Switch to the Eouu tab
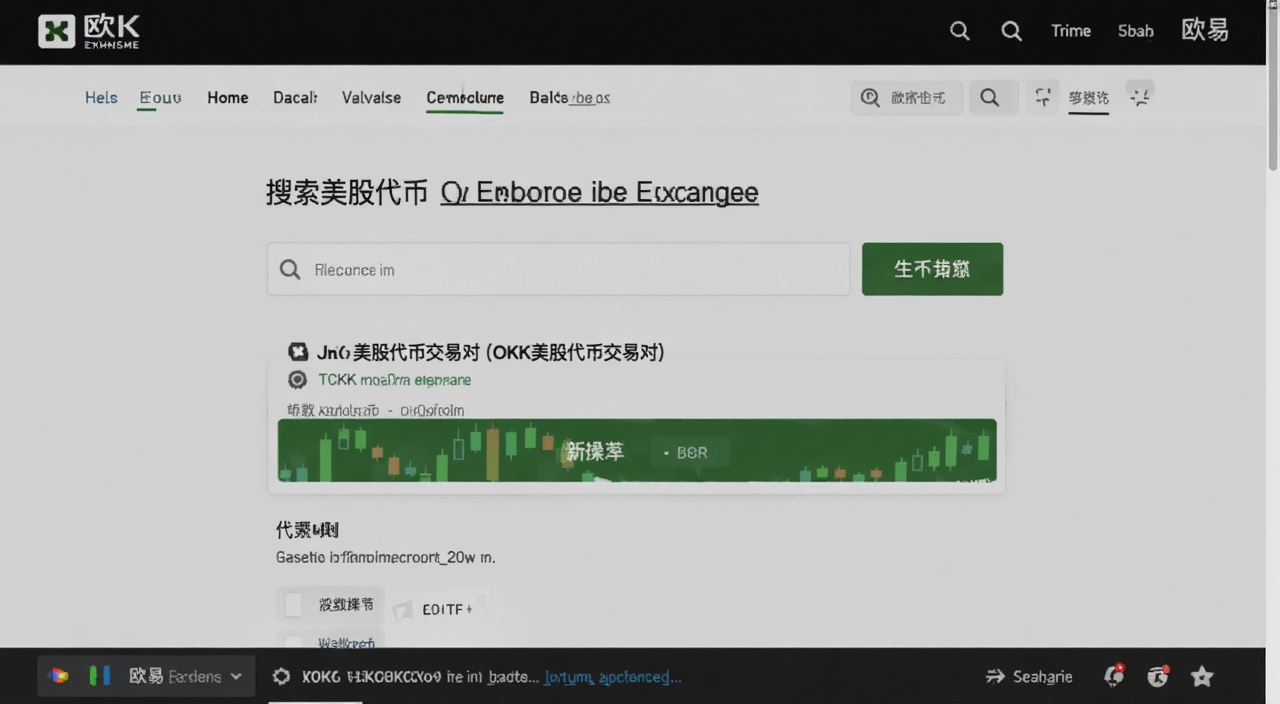 (x=160, y=97)
